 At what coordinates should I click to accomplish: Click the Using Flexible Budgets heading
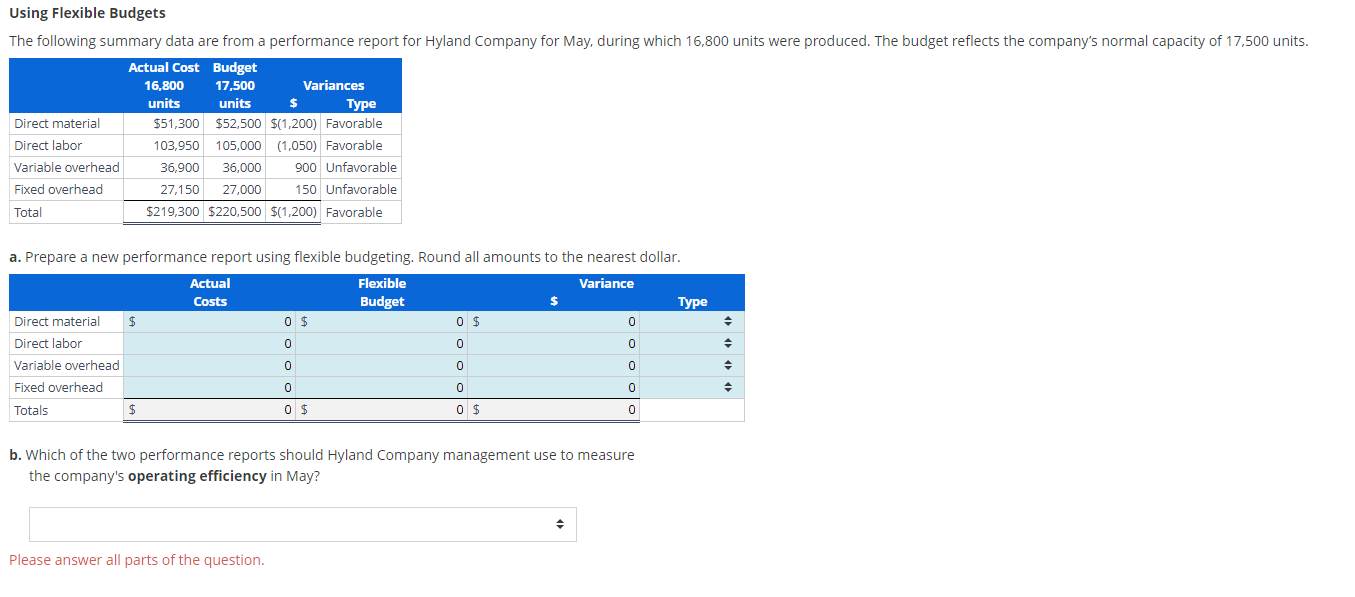tap(86, 13)
